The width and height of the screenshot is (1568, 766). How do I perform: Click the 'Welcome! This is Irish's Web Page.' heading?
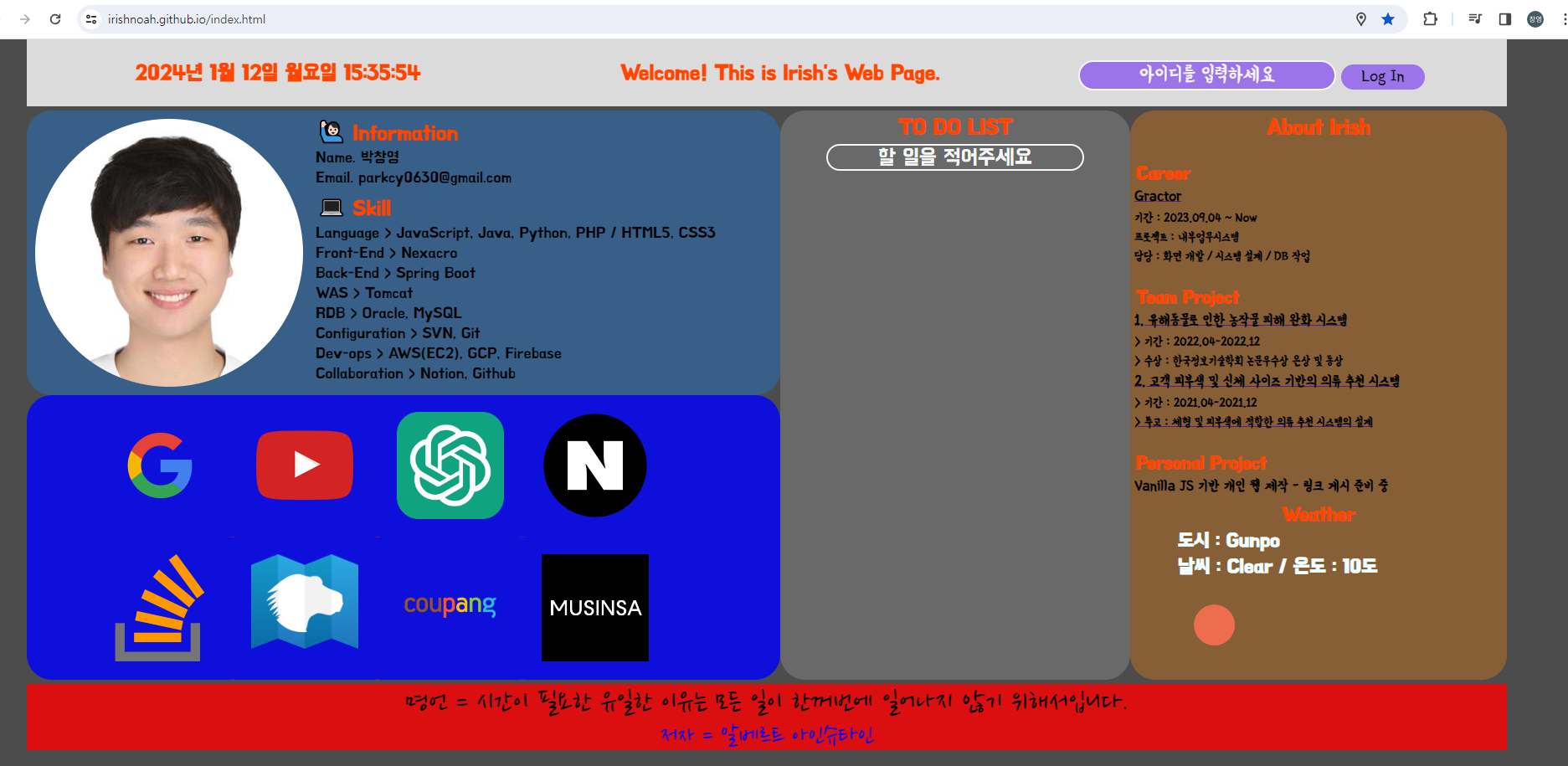tap(780, 73)
